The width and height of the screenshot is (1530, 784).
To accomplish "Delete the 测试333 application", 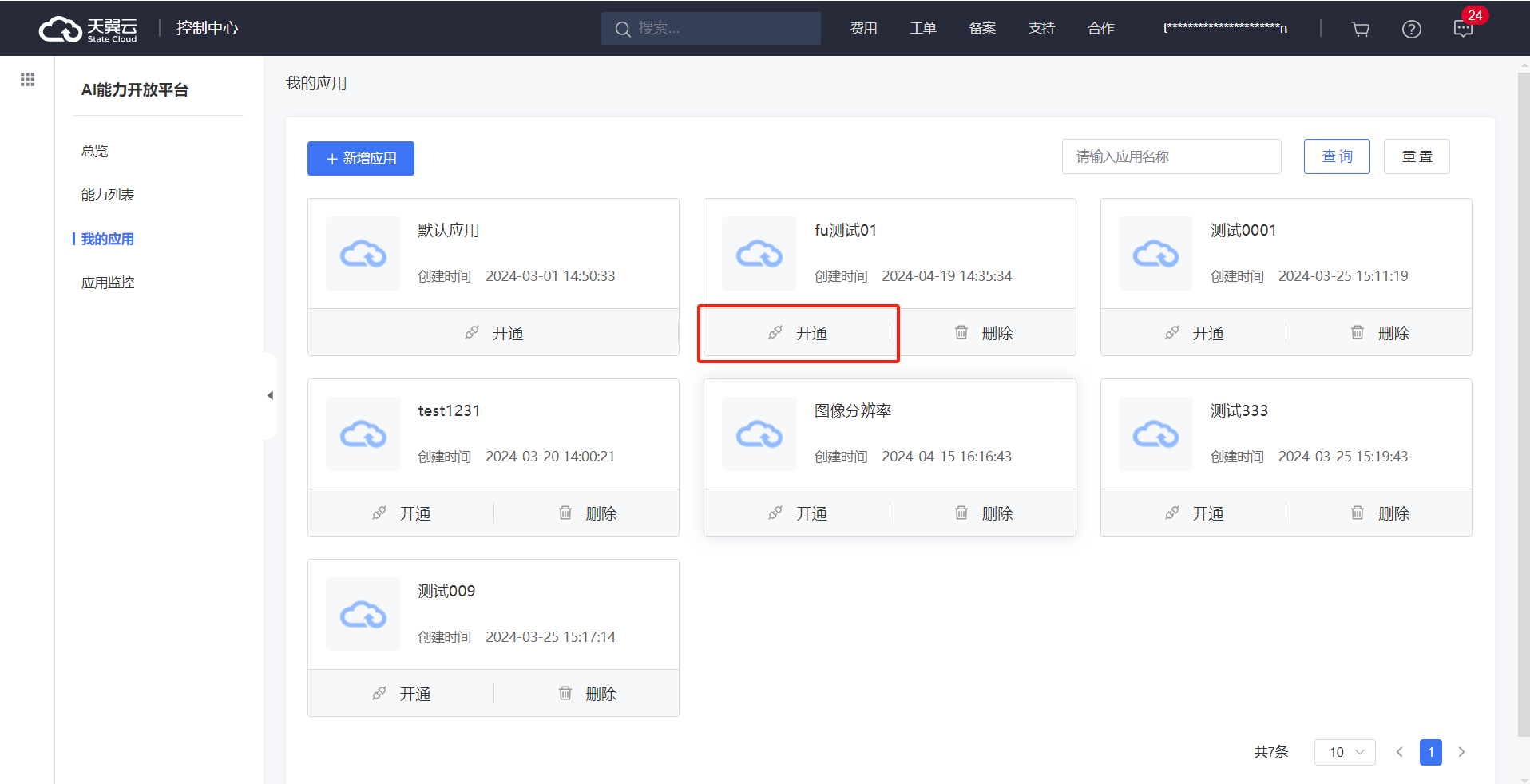I will click(1379, 513).
